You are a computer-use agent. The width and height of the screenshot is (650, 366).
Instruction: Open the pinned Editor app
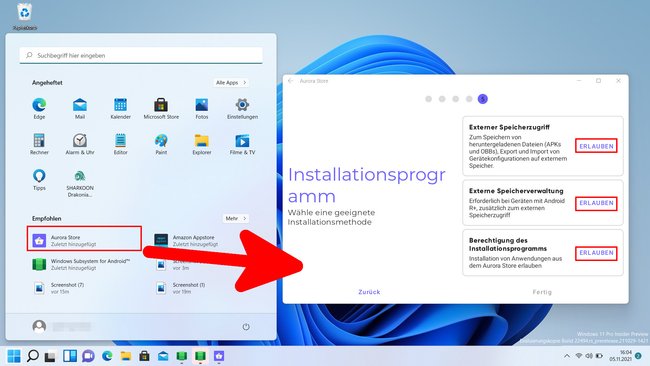pos(120,144)
